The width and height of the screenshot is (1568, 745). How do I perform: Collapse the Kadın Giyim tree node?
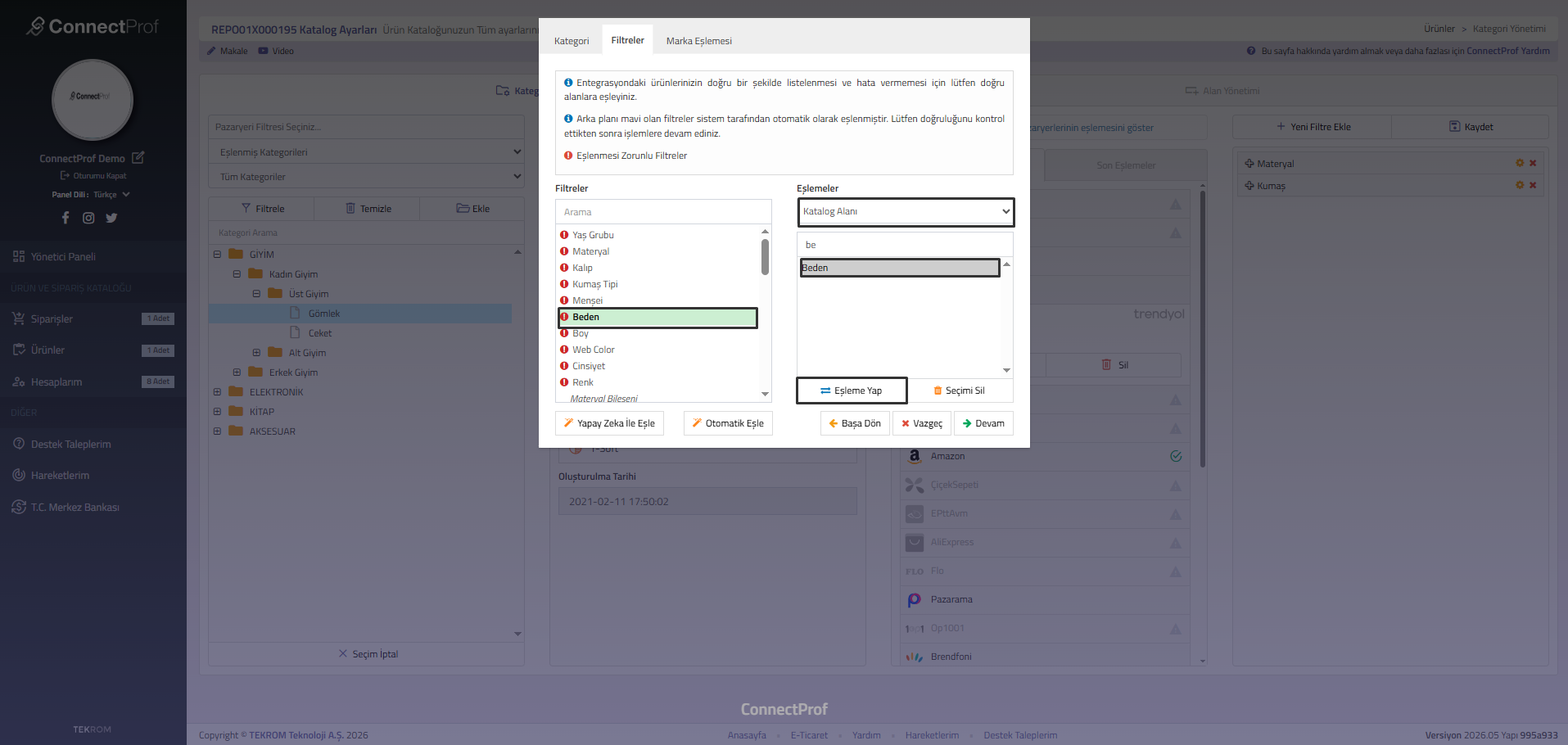coord(237,274)
